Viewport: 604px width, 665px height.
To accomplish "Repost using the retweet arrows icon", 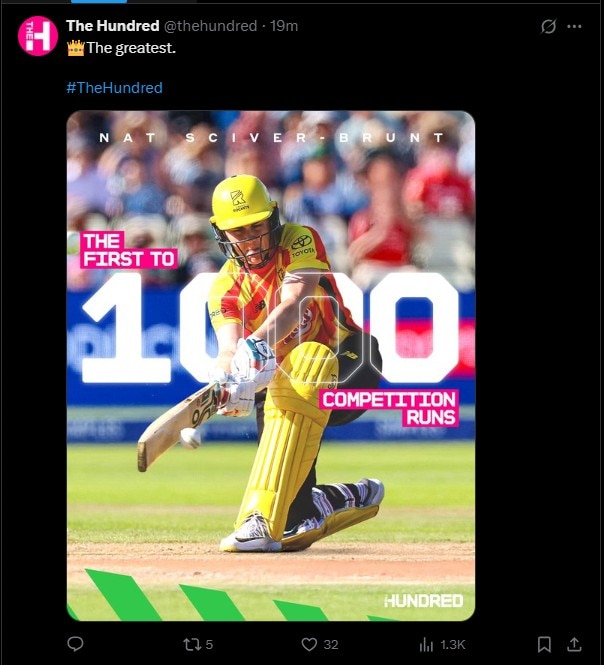I will [x=190, y=645].
